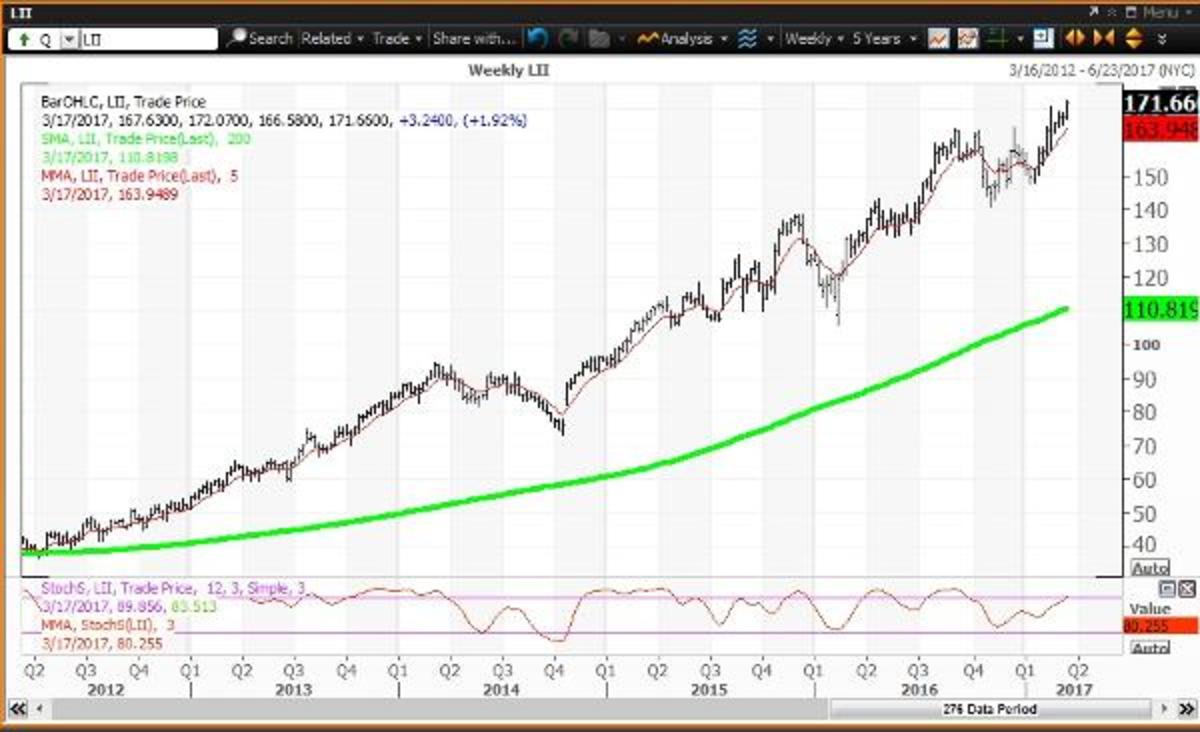Expand the folder icon dropdown arrow
This screenshot has width=1200, height=732.
(x=621, y=40)
